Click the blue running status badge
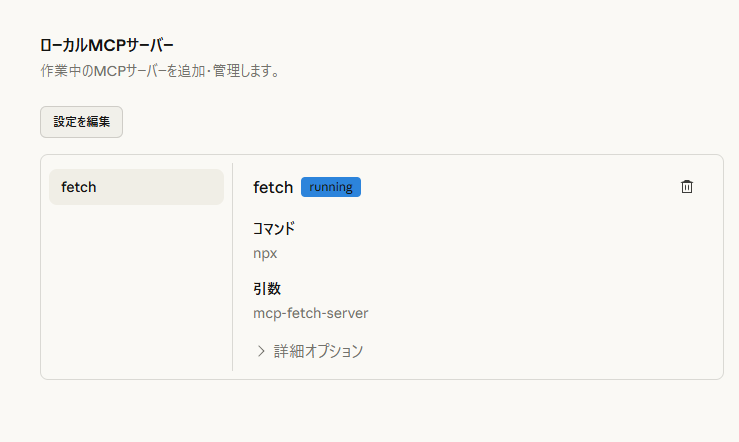Viewport: 739px width, 442px height. coord(330,187)
